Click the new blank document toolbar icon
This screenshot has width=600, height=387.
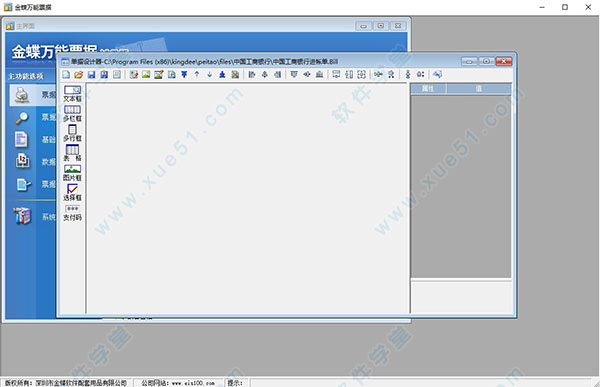[66, 74]
